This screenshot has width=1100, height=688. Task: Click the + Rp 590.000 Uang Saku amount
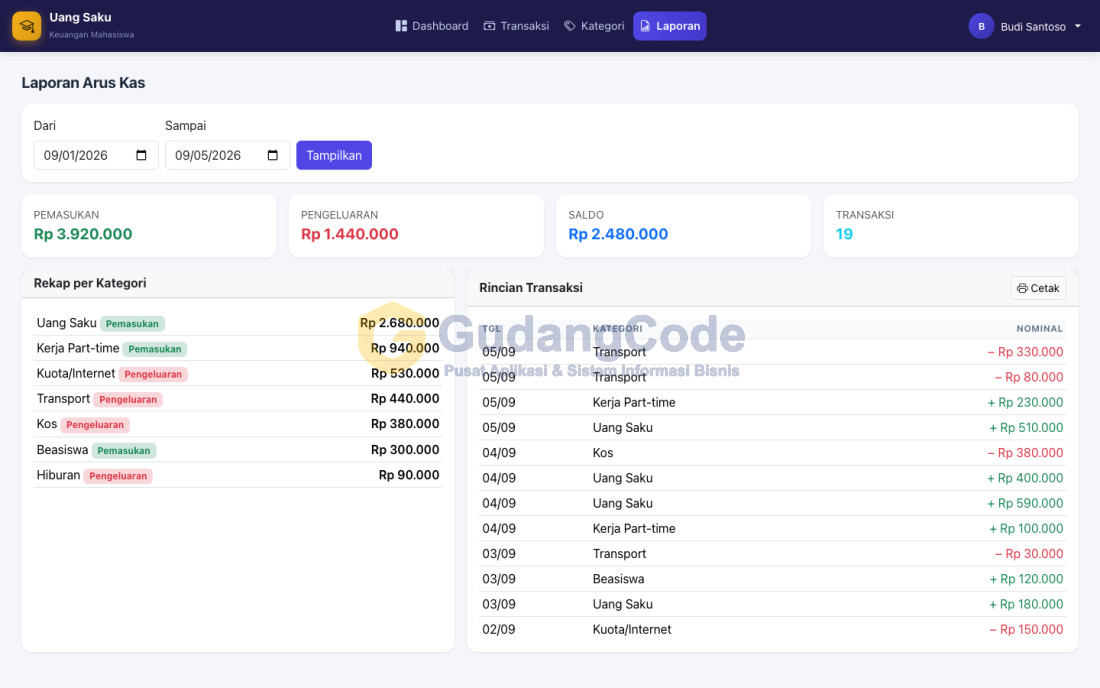1025,504
